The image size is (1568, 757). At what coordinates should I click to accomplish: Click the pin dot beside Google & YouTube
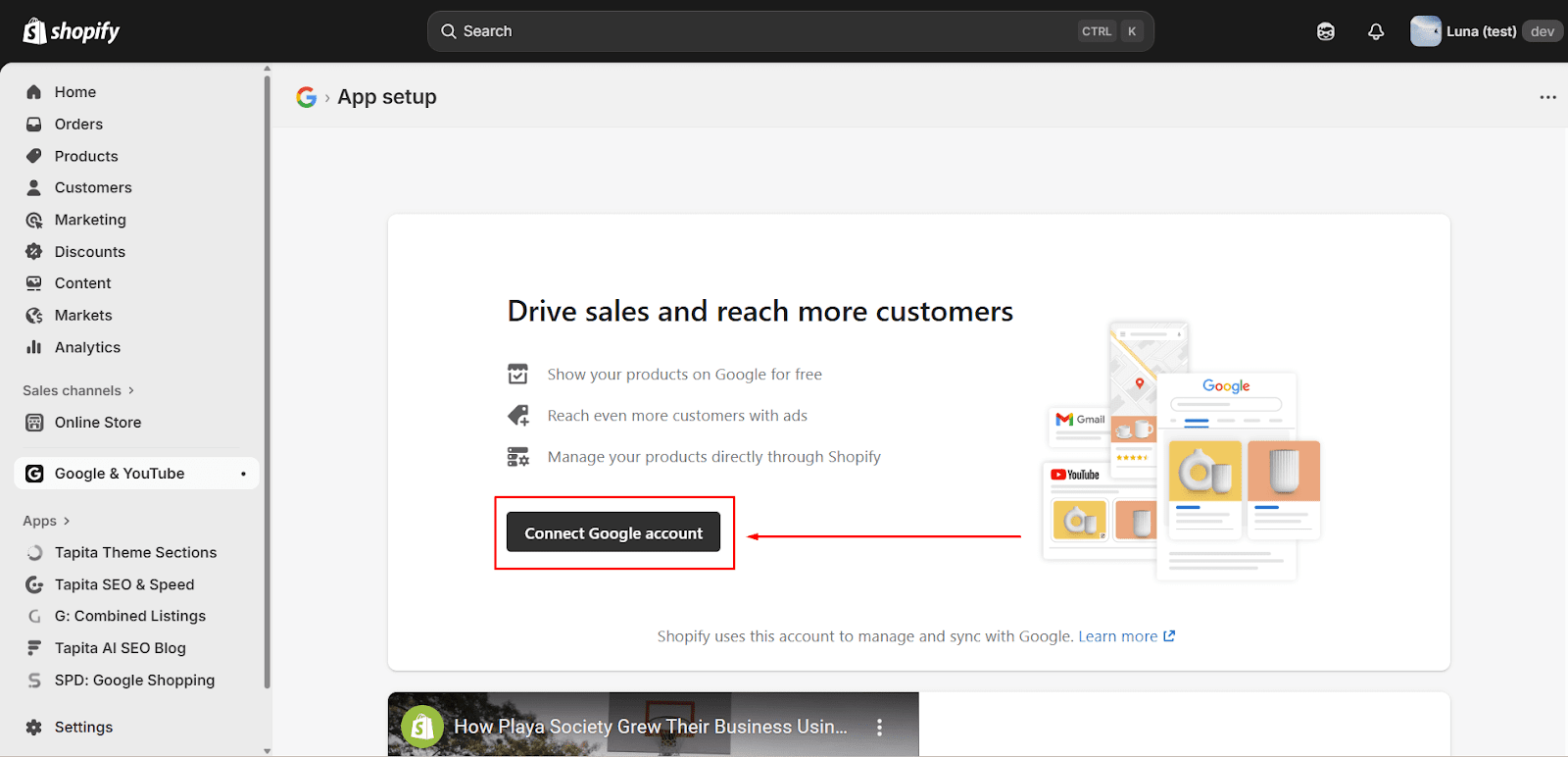pos(243,474)
